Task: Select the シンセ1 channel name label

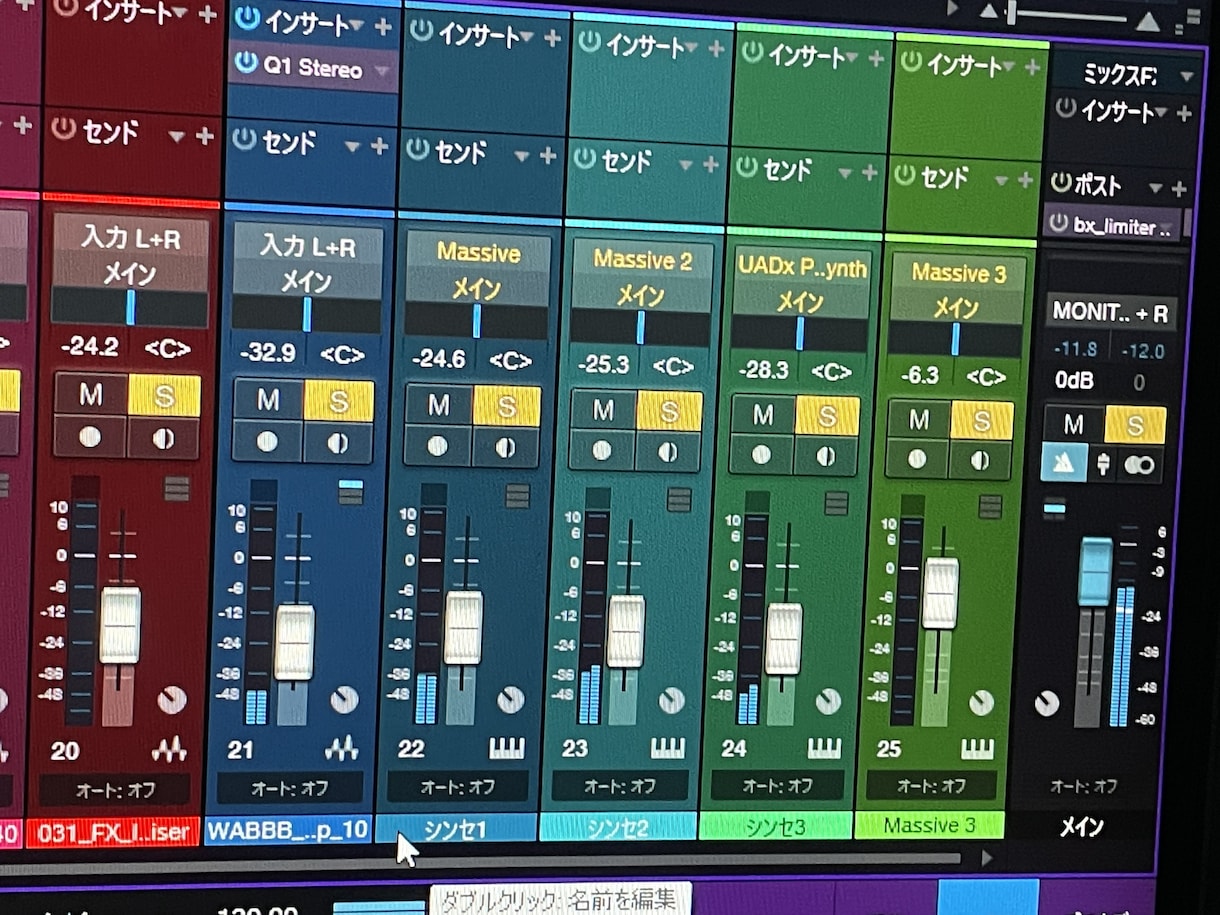Action: point(455,829)
